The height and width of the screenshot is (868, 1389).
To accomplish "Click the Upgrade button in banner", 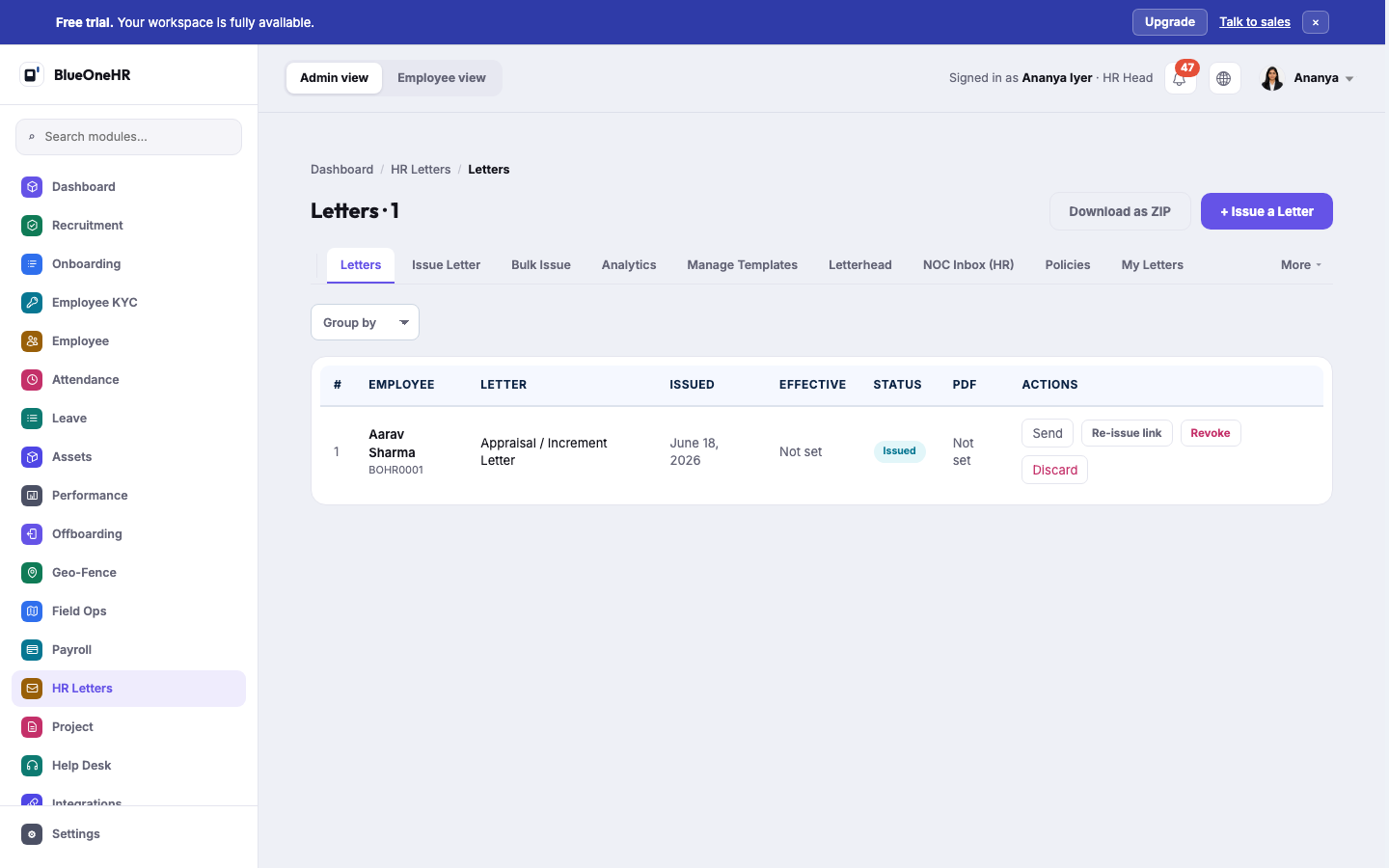I will point(1170,22).
